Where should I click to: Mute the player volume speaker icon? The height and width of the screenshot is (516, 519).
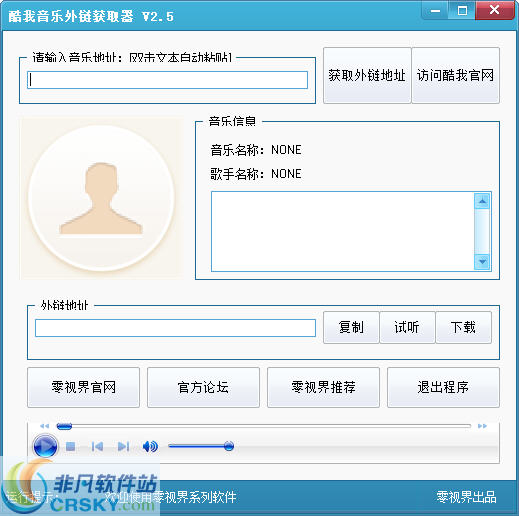click(x=150, y=446)
